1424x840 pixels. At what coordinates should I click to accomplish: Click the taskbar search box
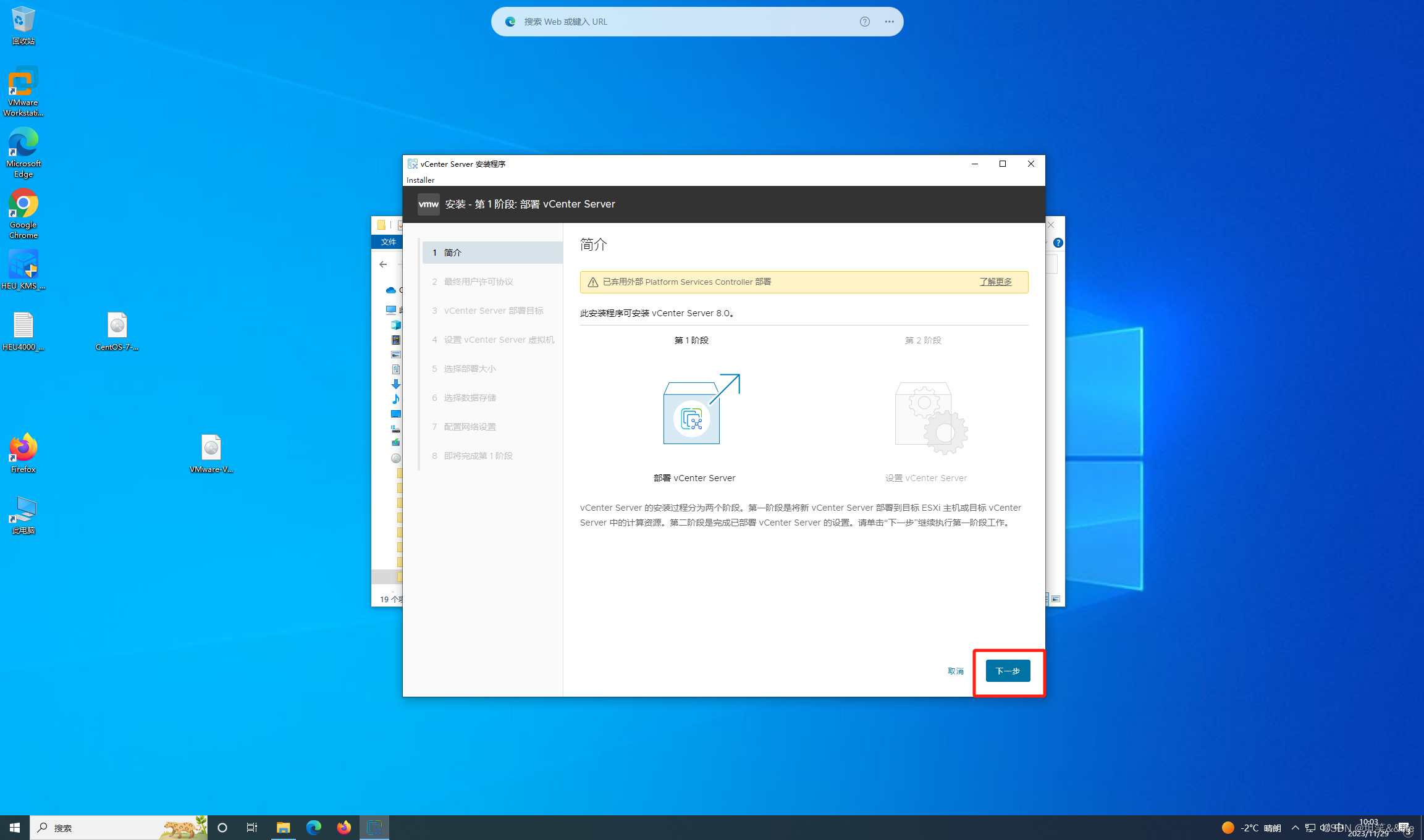point(119,828)
